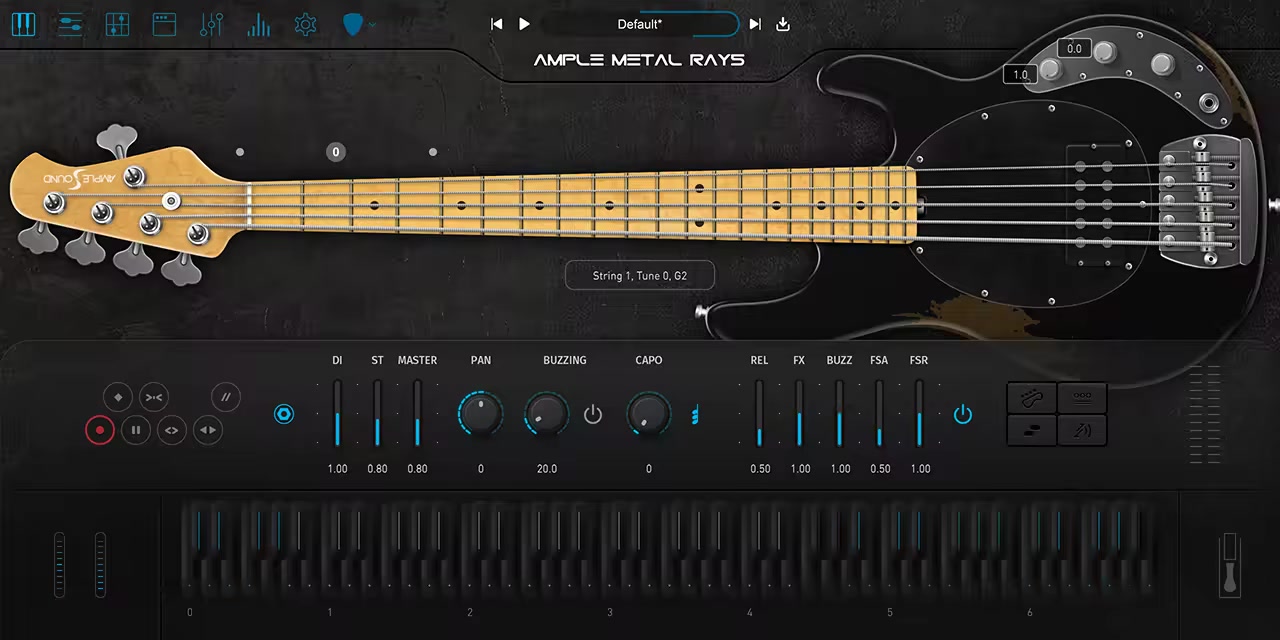Open the horizontal sliders panel icon
The width and height of the screenshot is (1280, 640).
point(70,24)
